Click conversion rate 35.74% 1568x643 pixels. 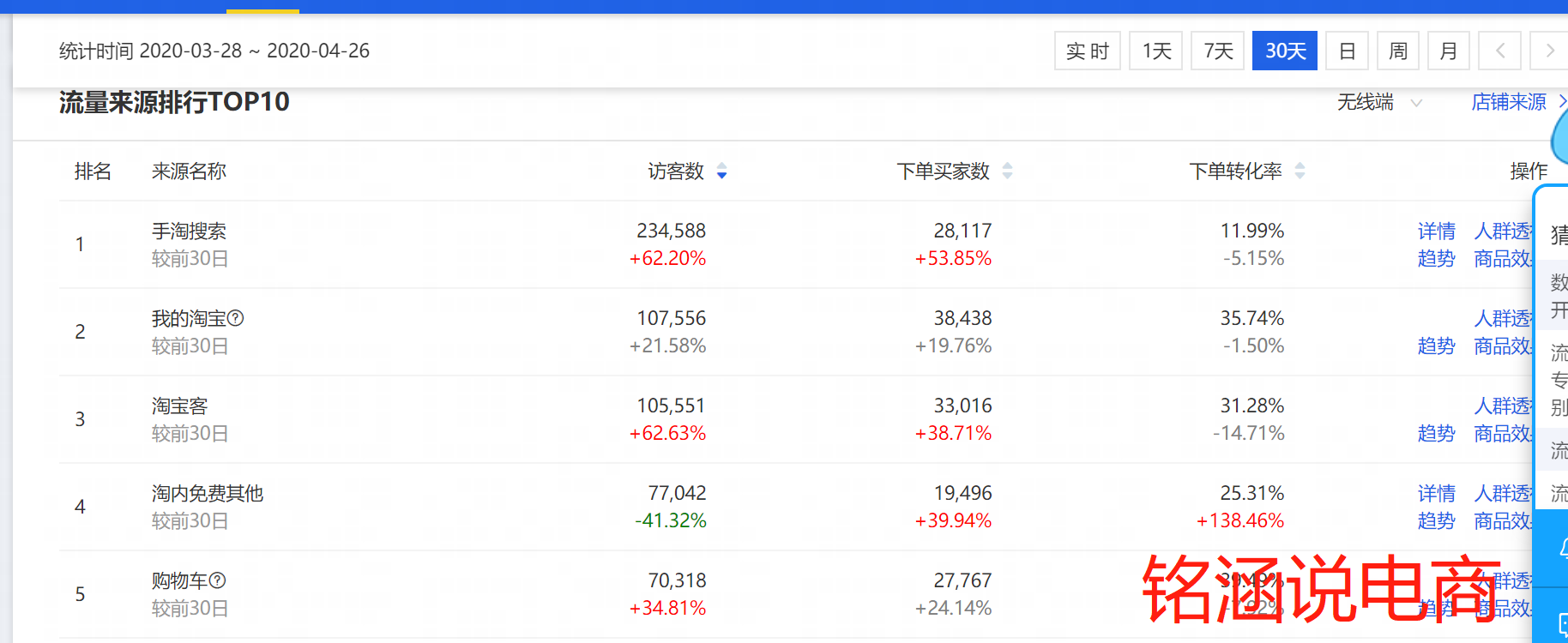(x=1252, y=318)
